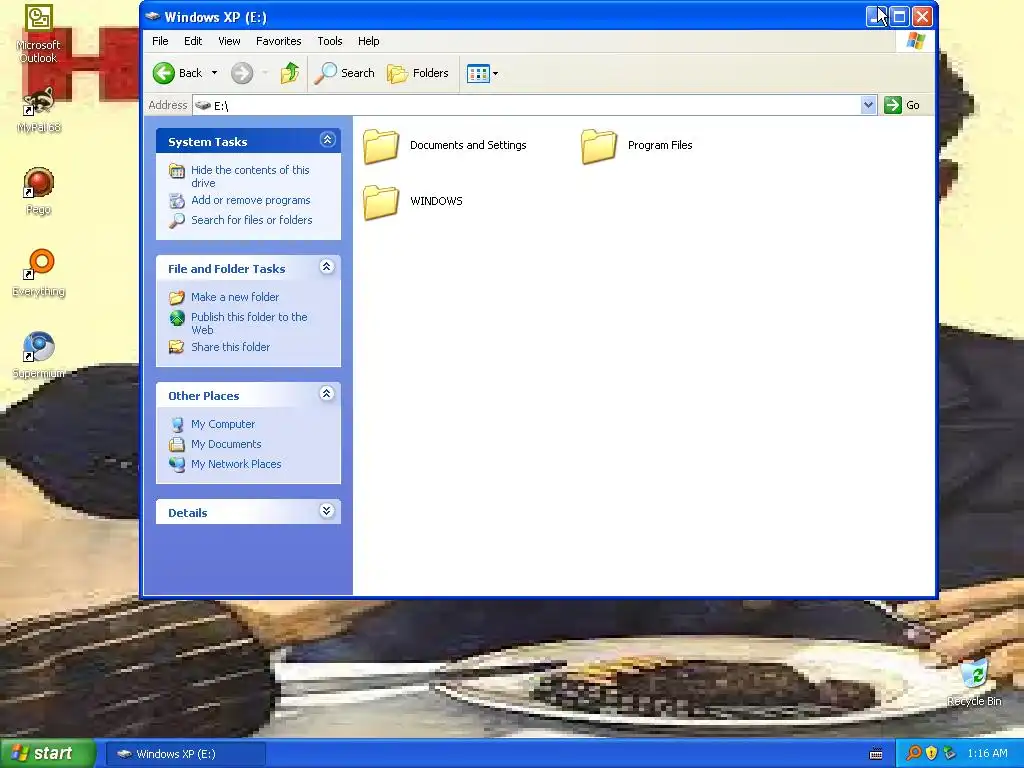Collapse the Other Places panel
The width and height of the screenshot is (1024, 768).
tap(327, 394)
